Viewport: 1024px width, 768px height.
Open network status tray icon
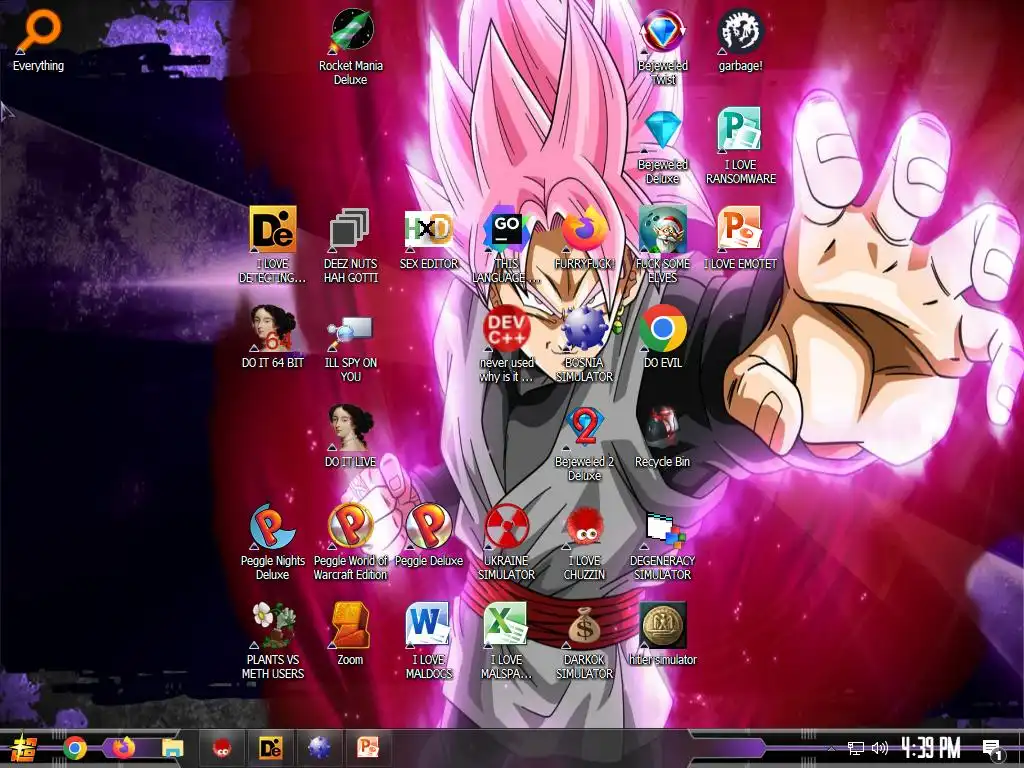(855, 748)
